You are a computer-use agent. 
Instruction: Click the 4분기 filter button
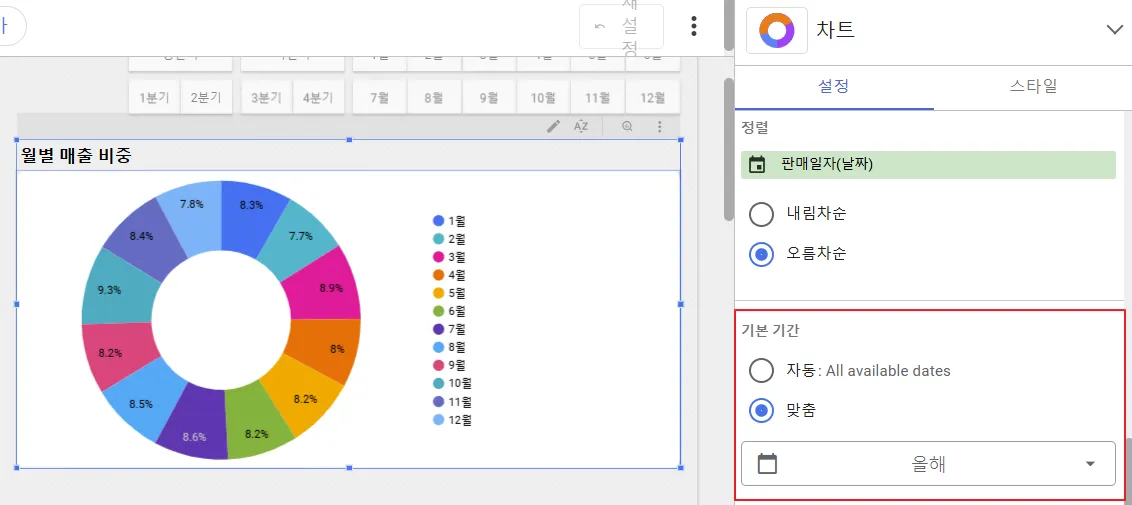[x=318, y=97]
